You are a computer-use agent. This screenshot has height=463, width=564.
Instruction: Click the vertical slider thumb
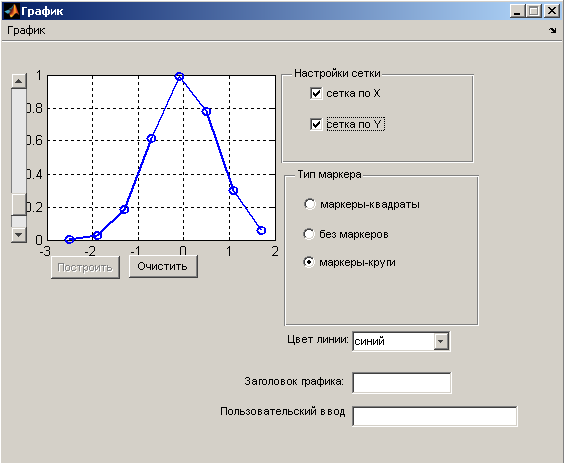[19, 205]
